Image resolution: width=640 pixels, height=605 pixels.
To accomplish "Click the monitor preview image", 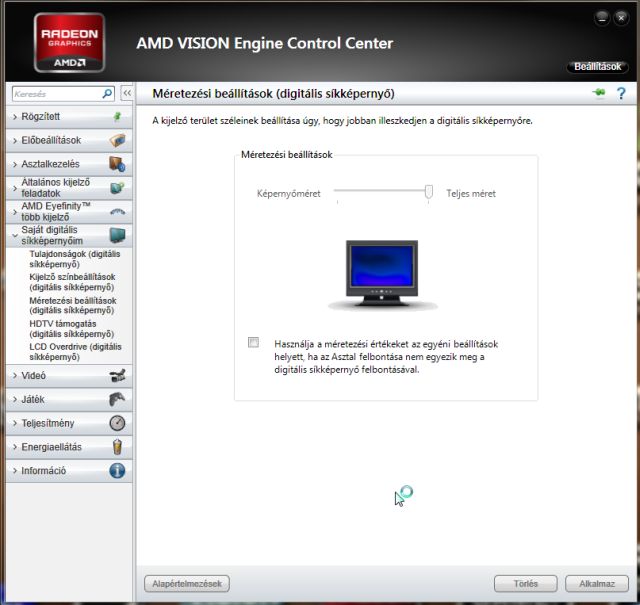I will tap(382, 274).
